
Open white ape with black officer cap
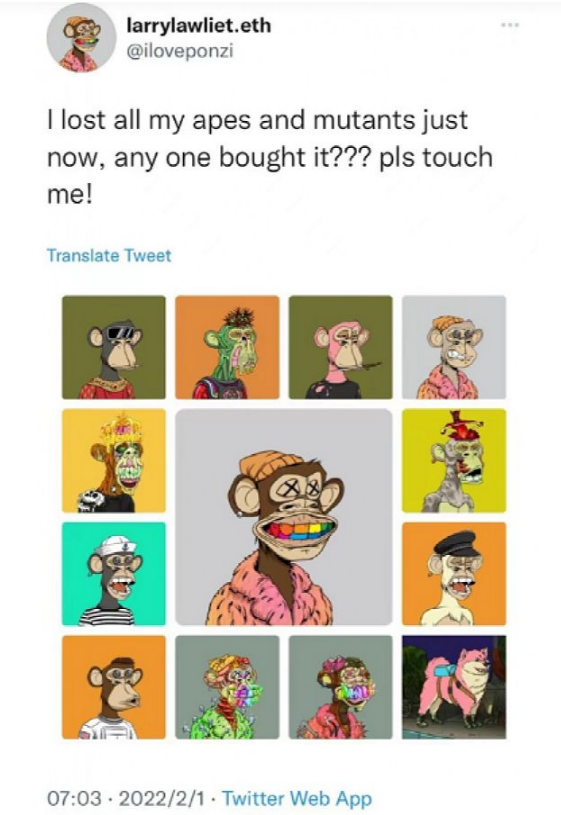pyautogui.click(x=454, y=574)
